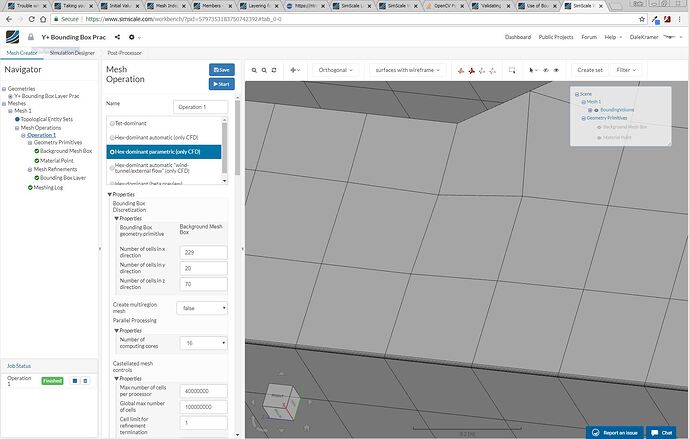Screen dimensions: 690x439
Task: Collapse Mesh Refinements tree node
Action: pos(30,169)
